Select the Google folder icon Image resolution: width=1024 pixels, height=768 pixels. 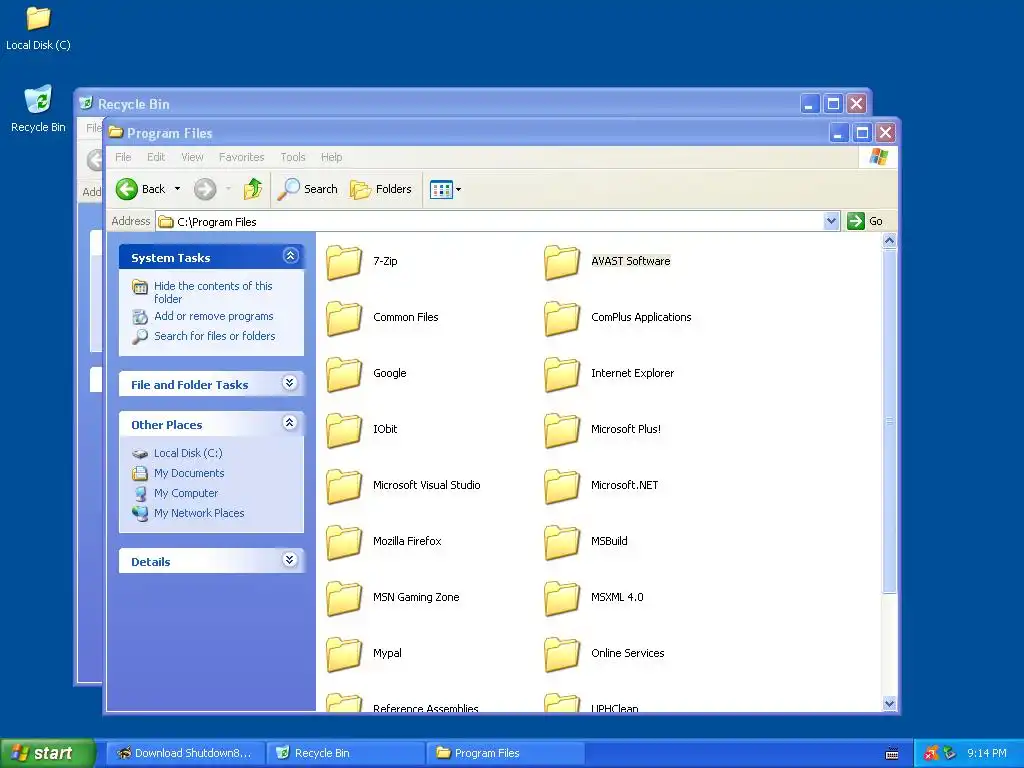(344, 374)
